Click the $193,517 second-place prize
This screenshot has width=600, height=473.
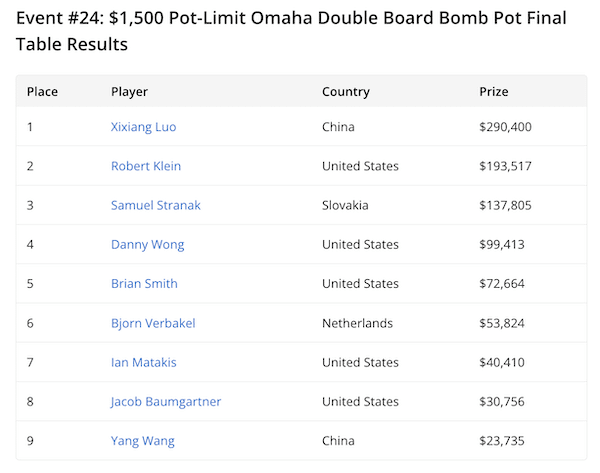506,166
